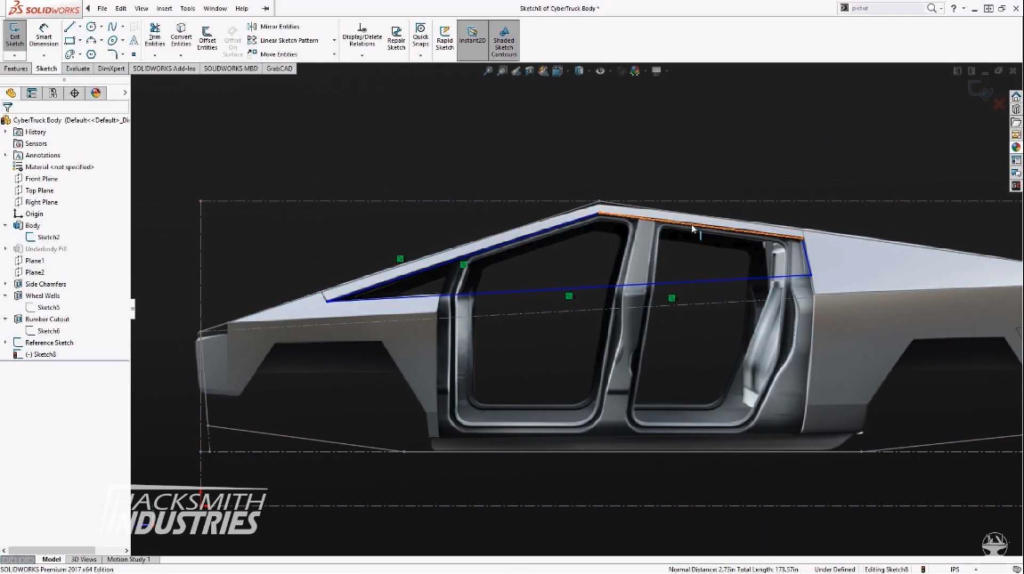Open the Tools menu
This screenshot has width=1024, height=574.
pyautogui.click(x=187, y=8)
